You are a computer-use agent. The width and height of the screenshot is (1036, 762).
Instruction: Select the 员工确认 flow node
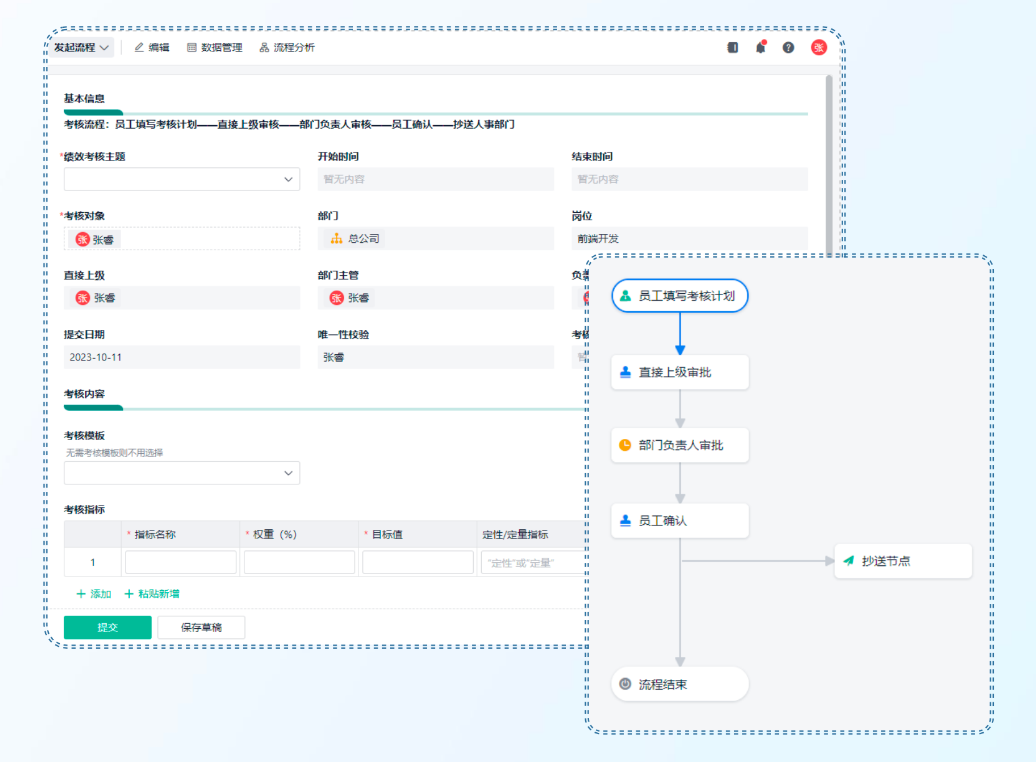pos(680,521)
